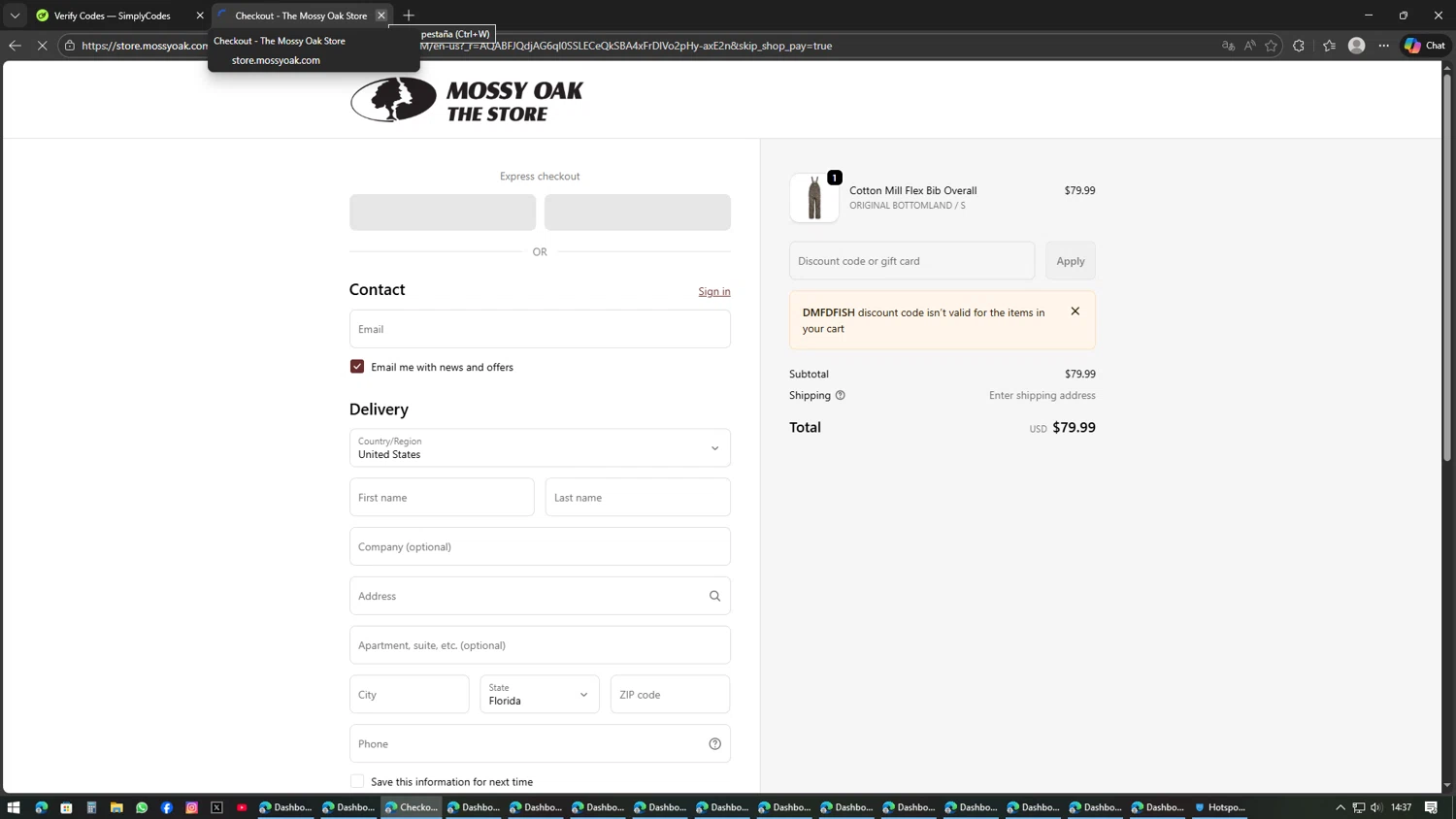
Task: Open the Cotton Mill Flex Bib Overall thumbnail
Action: click(x=814, y=198)
